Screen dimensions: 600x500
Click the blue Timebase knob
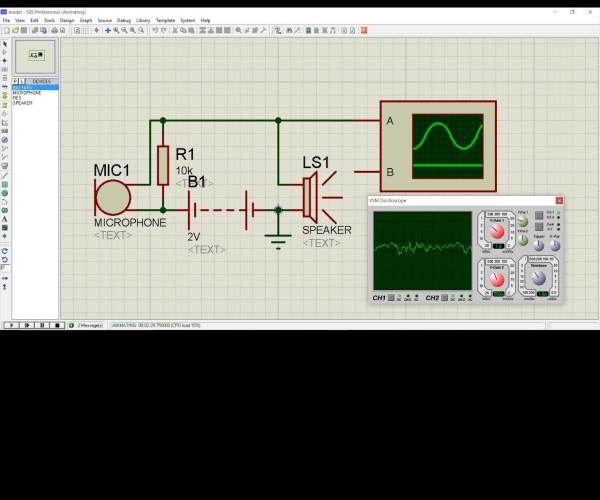(539, 278)
